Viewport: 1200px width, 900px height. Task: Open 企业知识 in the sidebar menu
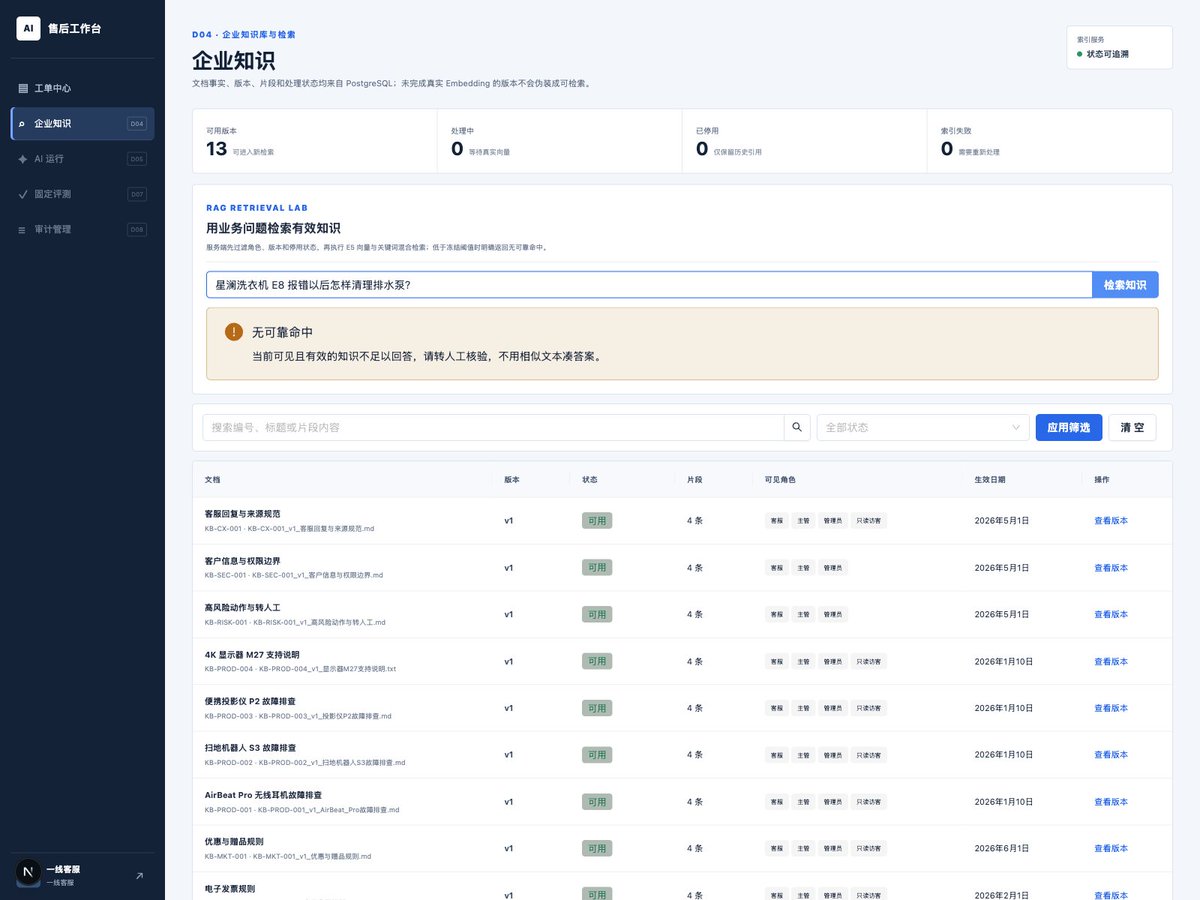(82, 124)
